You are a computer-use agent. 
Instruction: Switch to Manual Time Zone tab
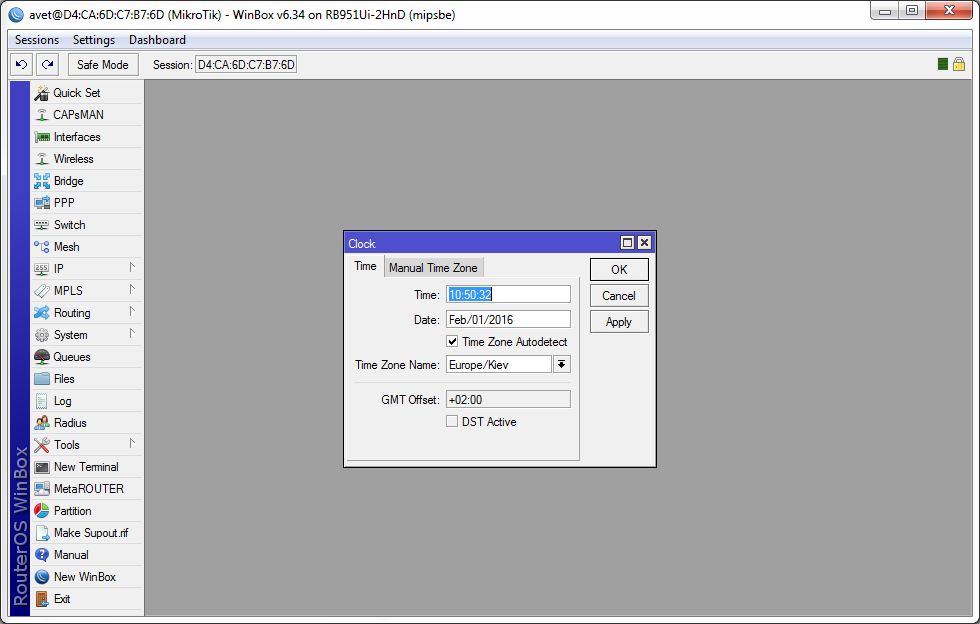pyautogui.click(x=433, y=267)
